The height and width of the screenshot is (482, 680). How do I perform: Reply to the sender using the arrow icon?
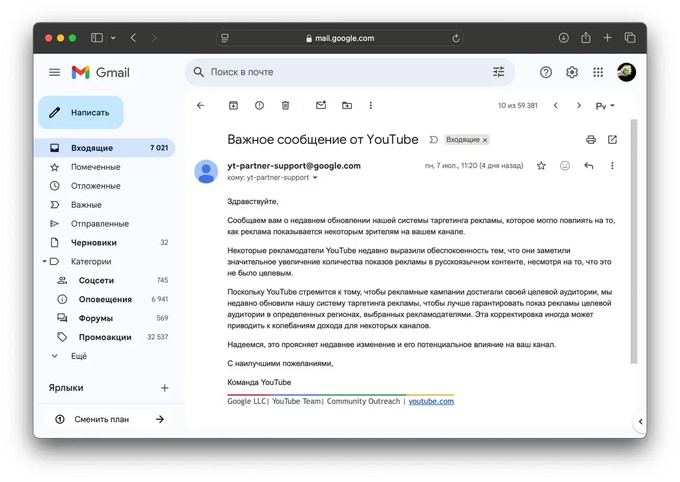(x=589, y=166)
